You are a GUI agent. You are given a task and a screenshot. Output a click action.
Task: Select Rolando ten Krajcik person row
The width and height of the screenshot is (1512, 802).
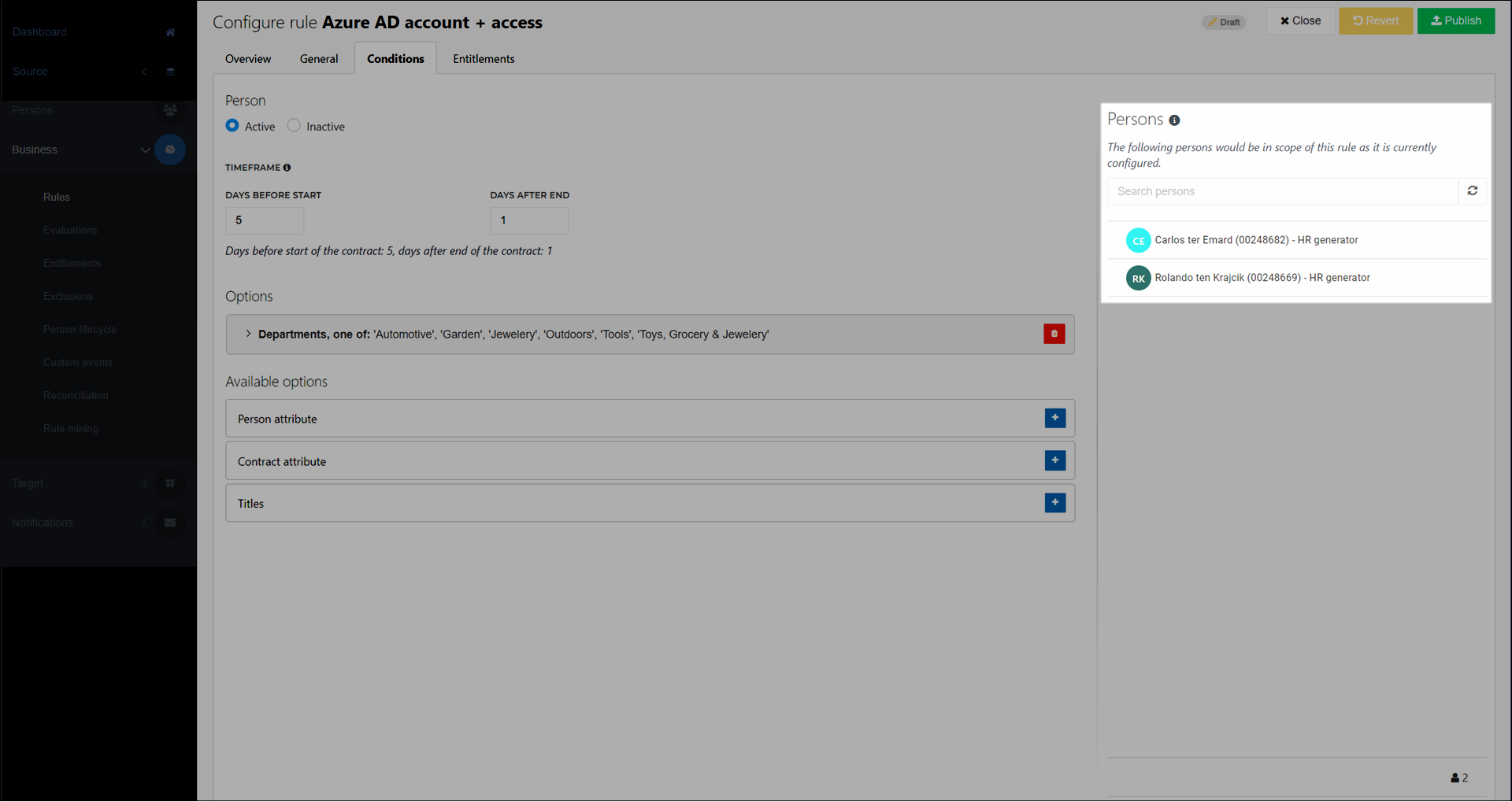pos(1297,278)
